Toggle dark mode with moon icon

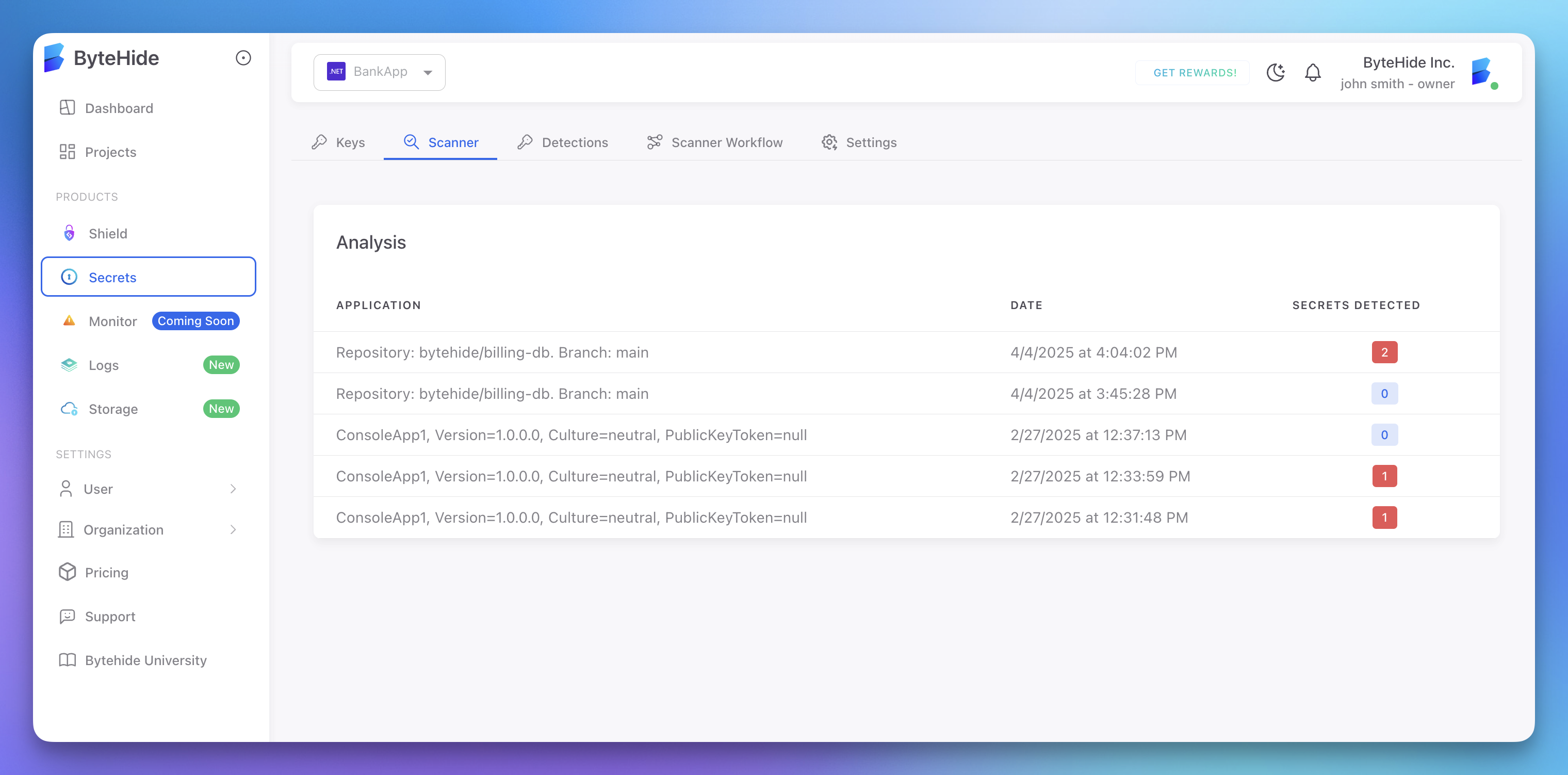(x=1275, y=72)
